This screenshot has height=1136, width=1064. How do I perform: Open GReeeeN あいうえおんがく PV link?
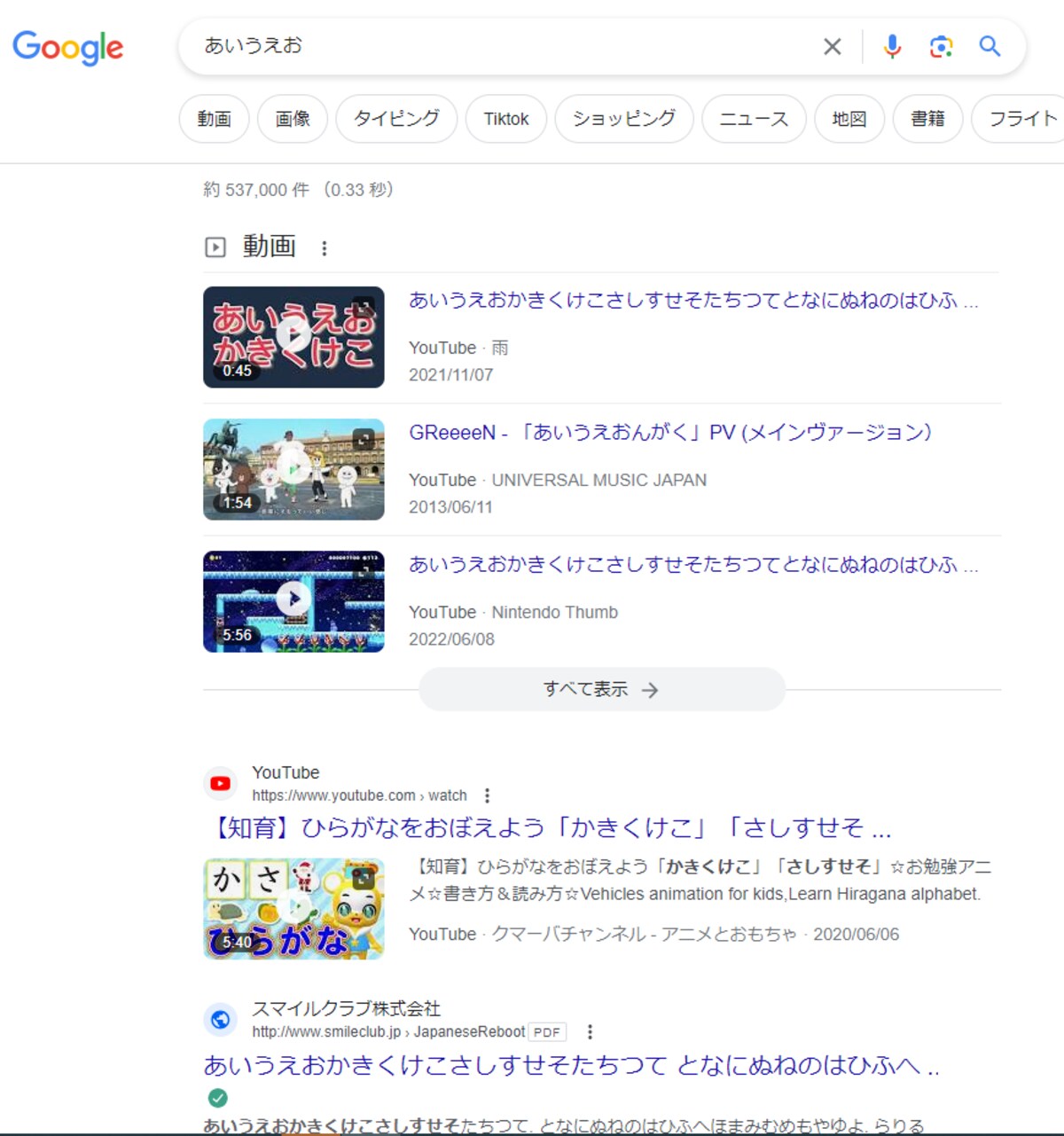point(670,433)
